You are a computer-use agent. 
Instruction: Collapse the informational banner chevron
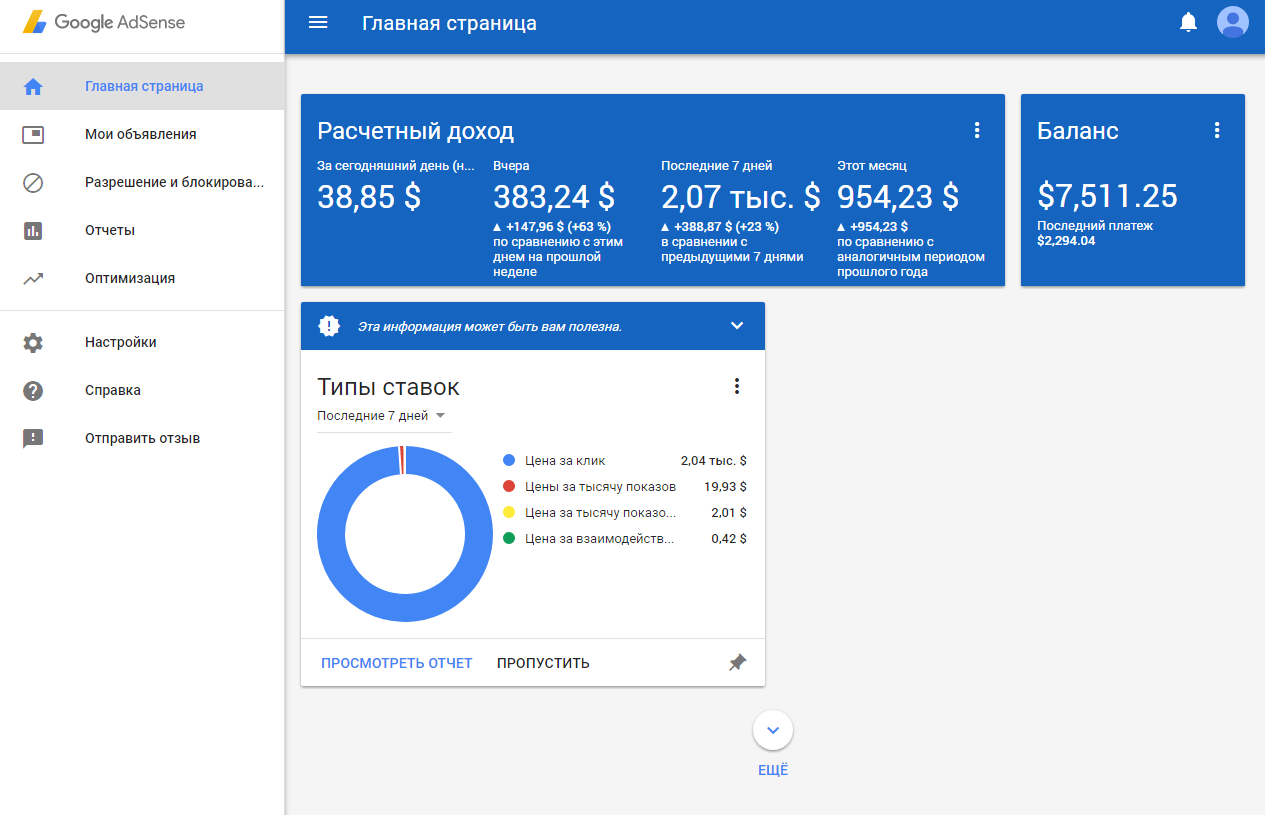(x=737, y=325)
